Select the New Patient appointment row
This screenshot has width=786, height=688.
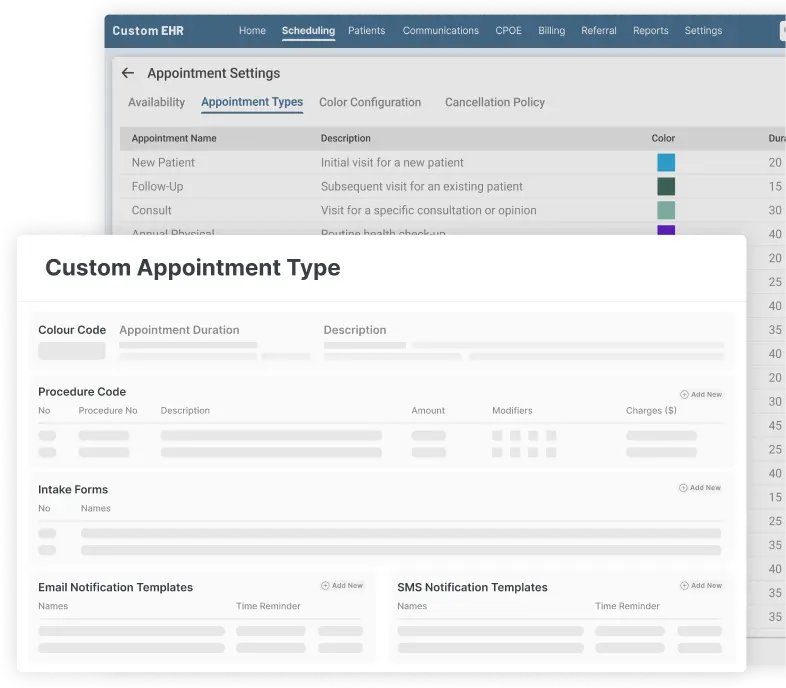click(163, 162)
